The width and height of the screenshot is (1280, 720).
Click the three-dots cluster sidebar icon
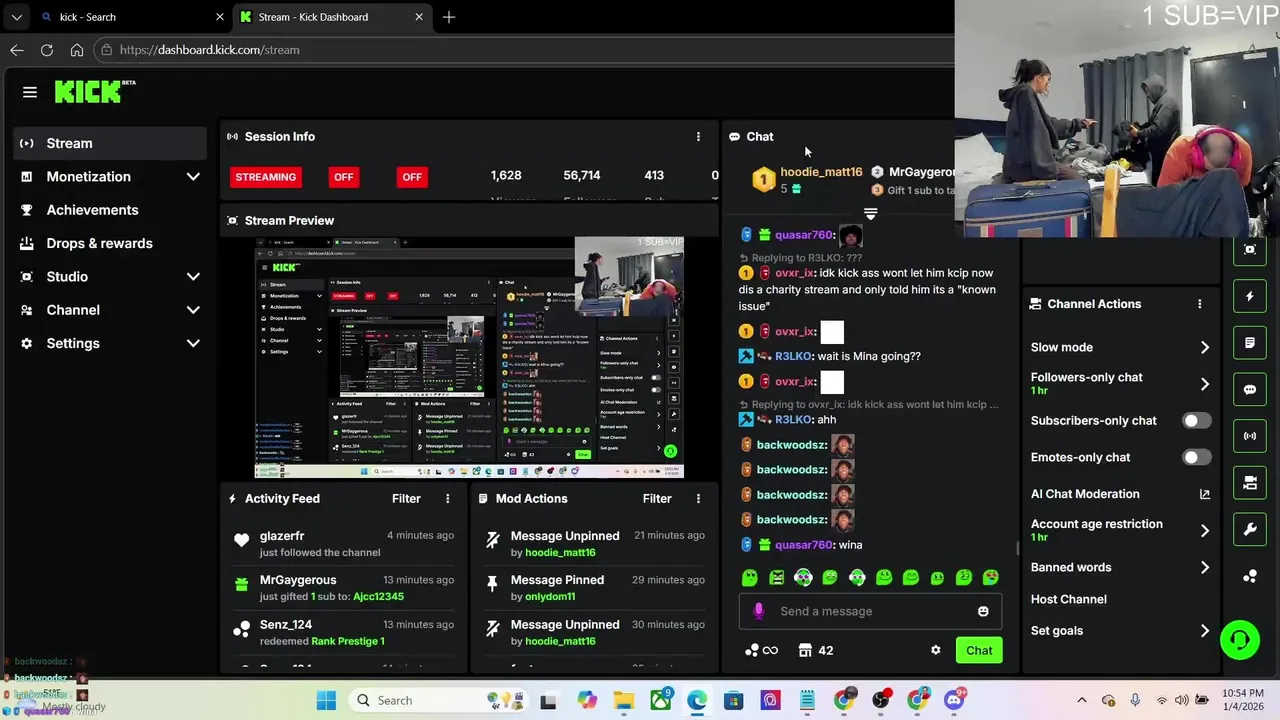(1250, 576)
